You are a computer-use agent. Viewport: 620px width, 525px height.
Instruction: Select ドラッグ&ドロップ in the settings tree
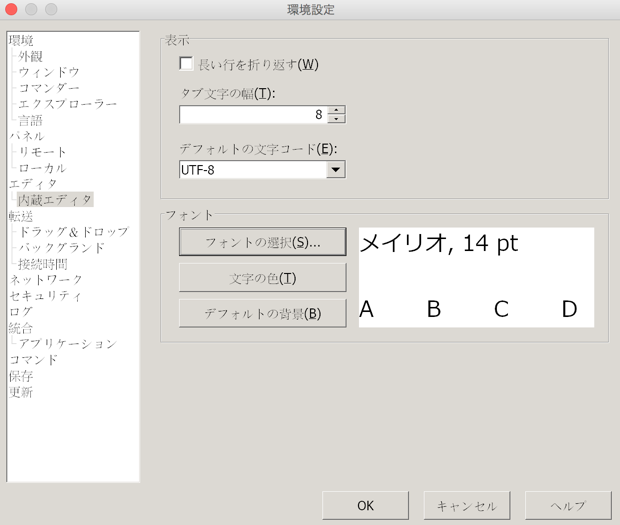[74, 232]
